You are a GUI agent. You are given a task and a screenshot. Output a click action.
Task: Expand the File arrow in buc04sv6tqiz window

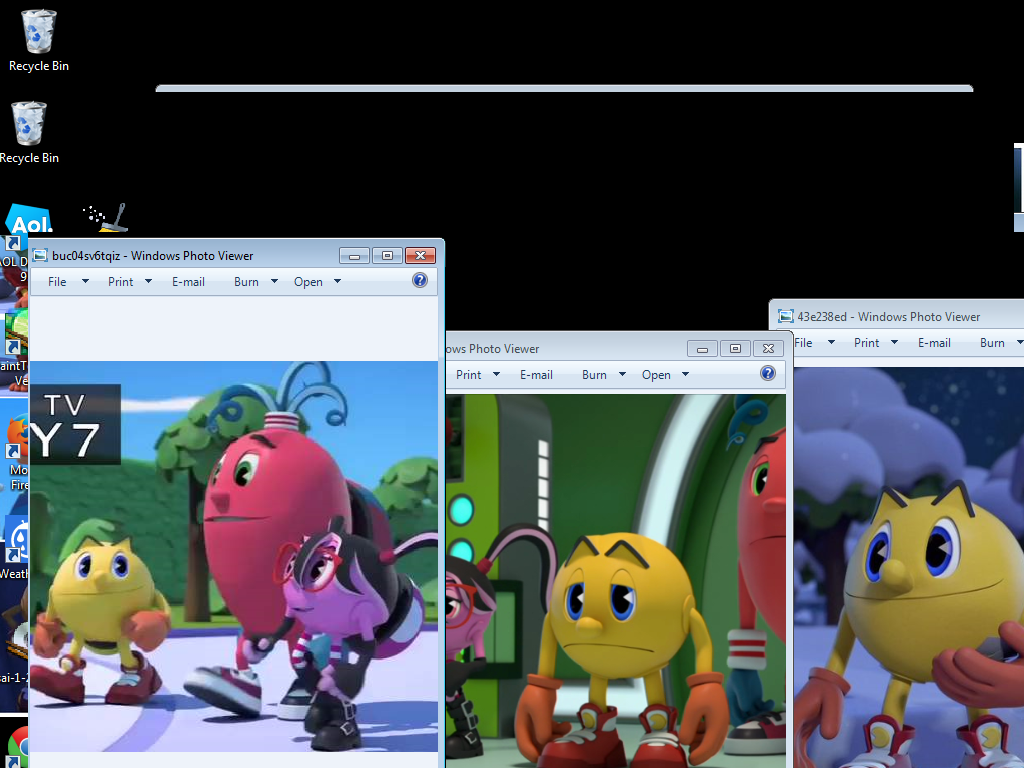pos(86,281)
